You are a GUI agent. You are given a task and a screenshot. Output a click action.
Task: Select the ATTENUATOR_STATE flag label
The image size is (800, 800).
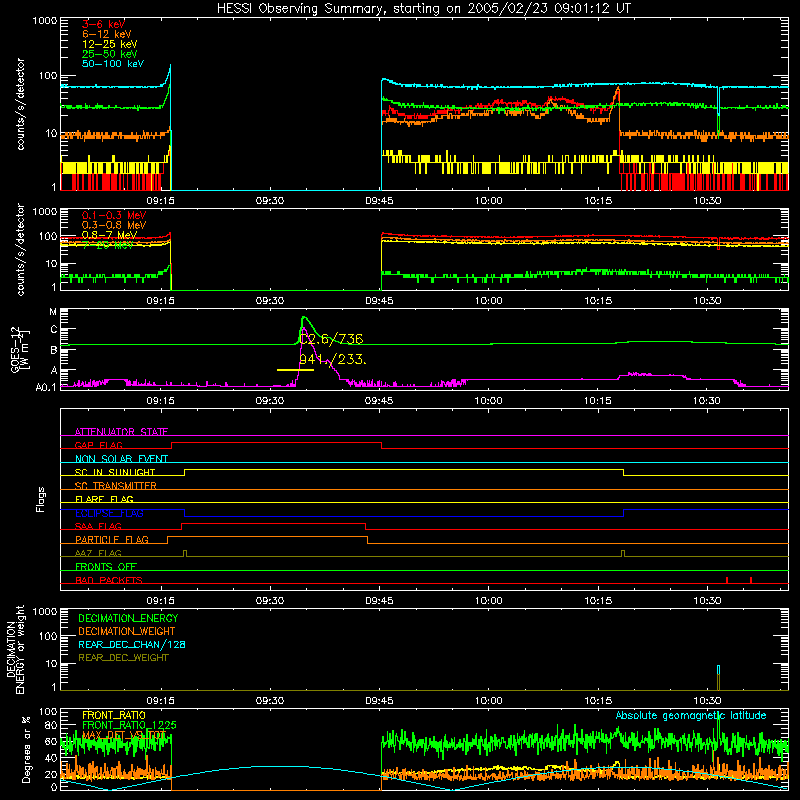121,432
